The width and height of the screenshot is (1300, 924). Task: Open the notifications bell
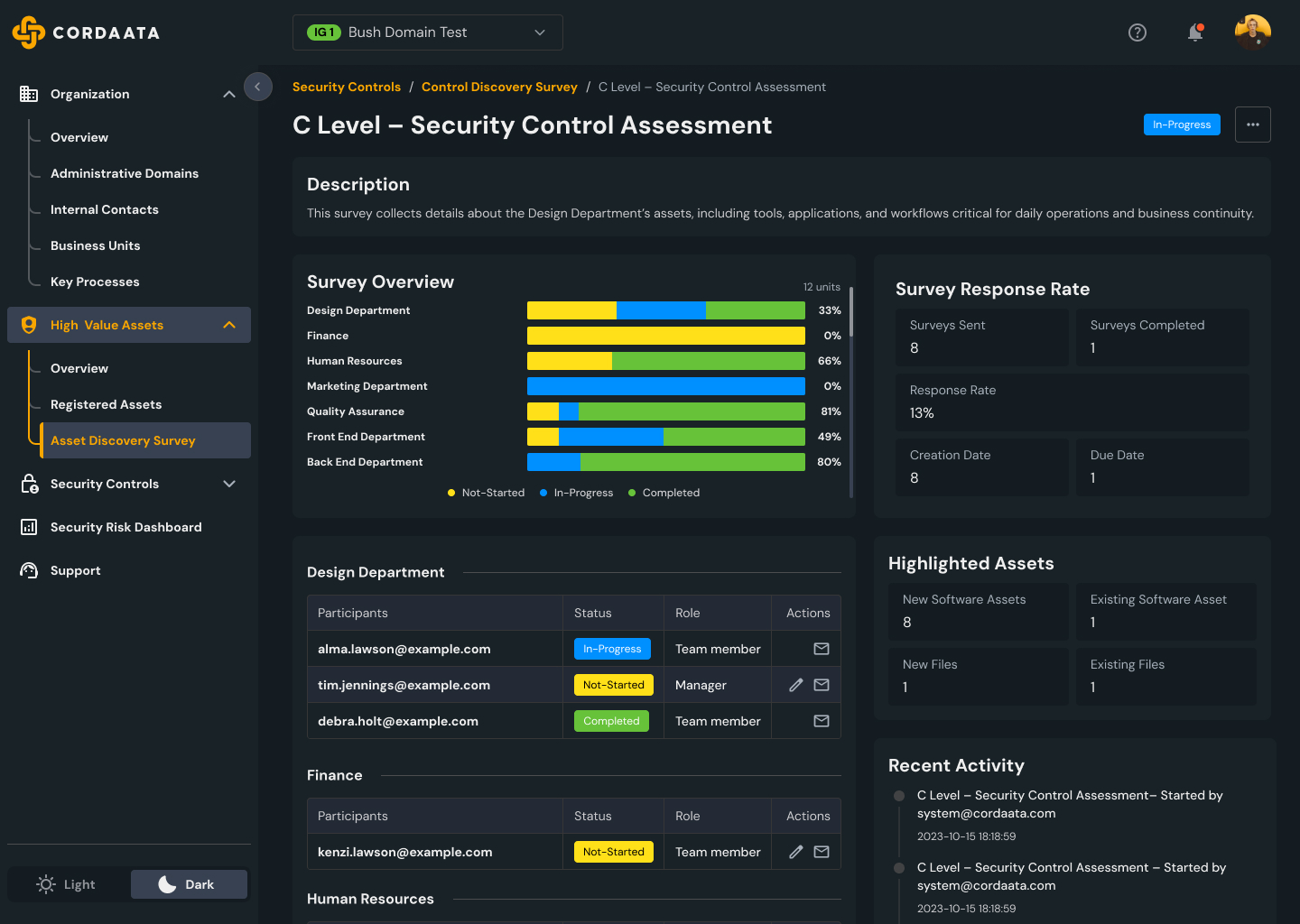1195,32
